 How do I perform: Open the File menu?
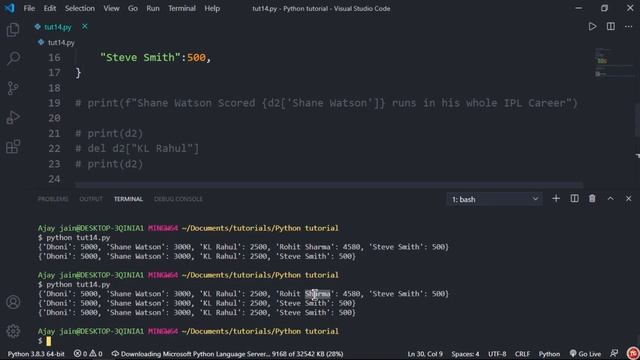point(29,8)
